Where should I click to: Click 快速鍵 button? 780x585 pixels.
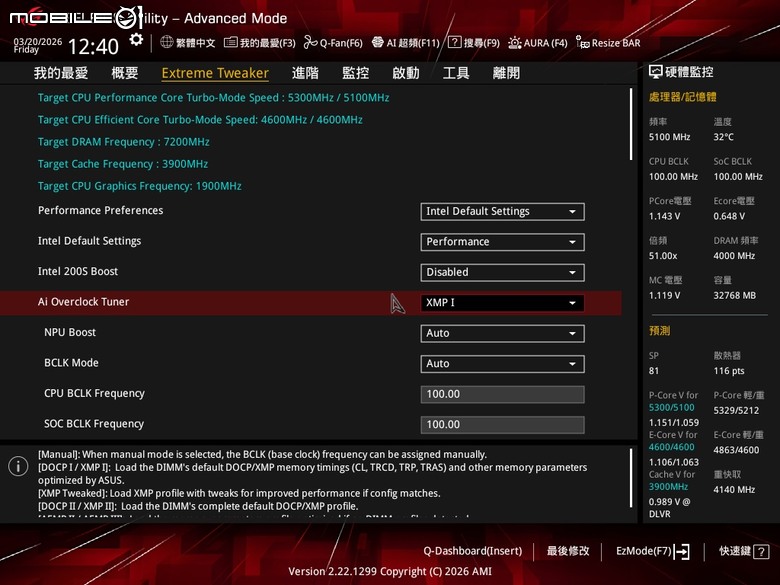[735, 551]
